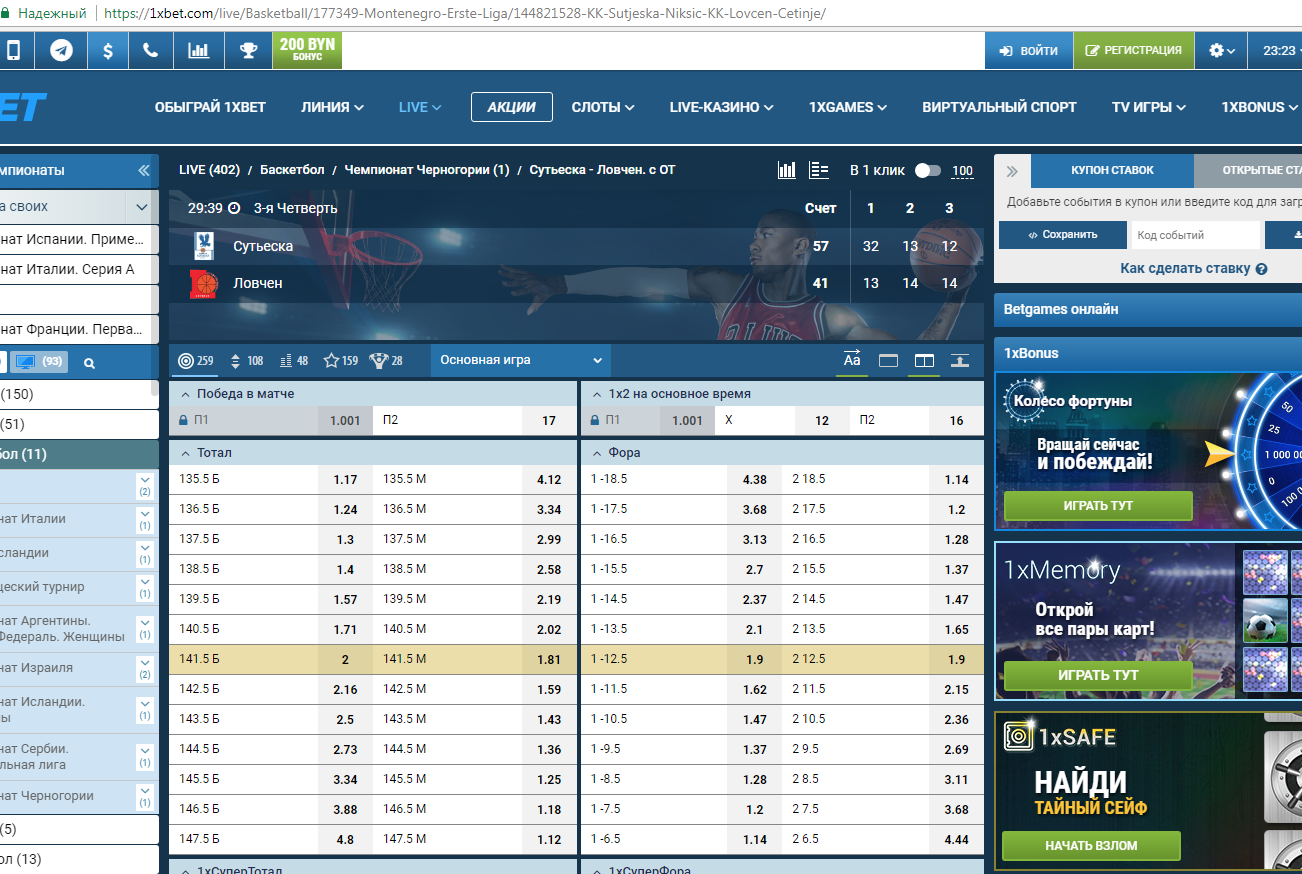Go to LIVE (402) breadcrumb link
The image size is (1302, 874).
[209, 170]
